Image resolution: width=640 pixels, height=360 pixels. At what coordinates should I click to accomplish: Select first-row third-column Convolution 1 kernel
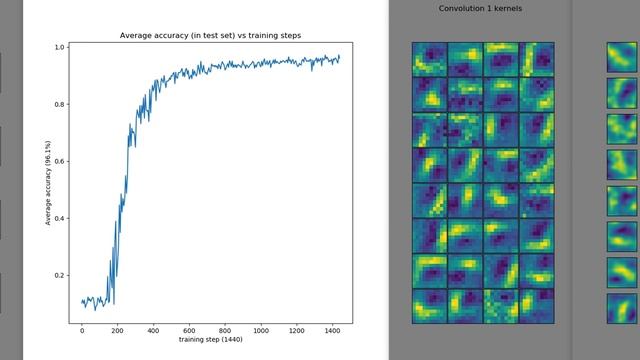501,60
